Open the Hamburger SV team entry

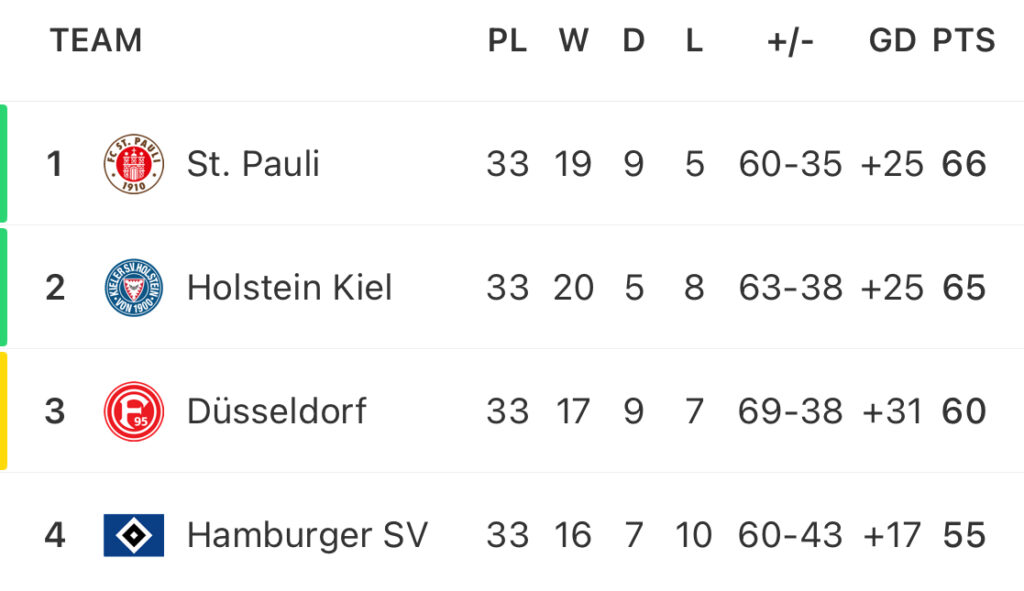(307, 535)
